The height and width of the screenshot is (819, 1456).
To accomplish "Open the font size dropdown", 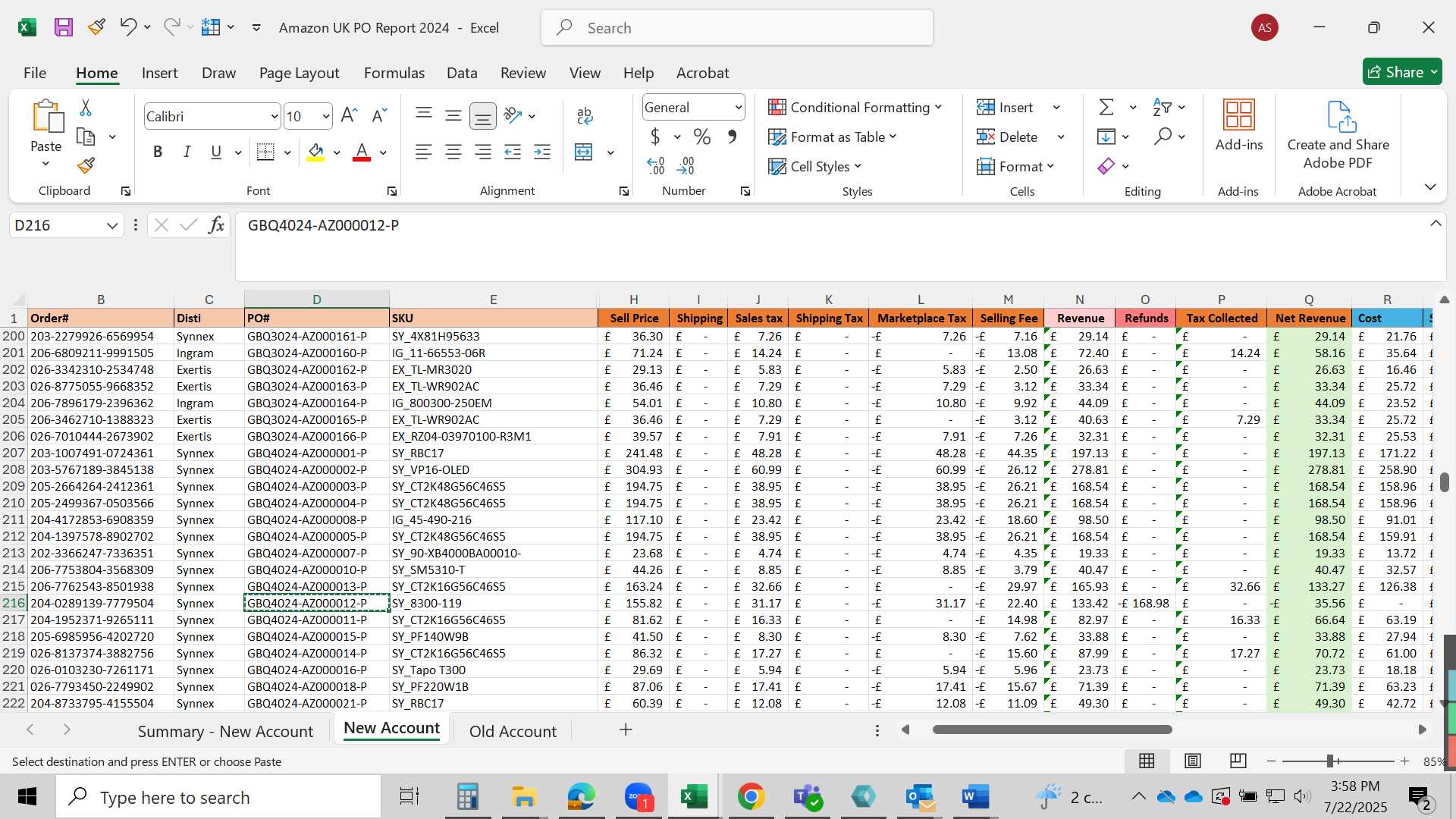I will pyautogui.click(x=326, y=117).
